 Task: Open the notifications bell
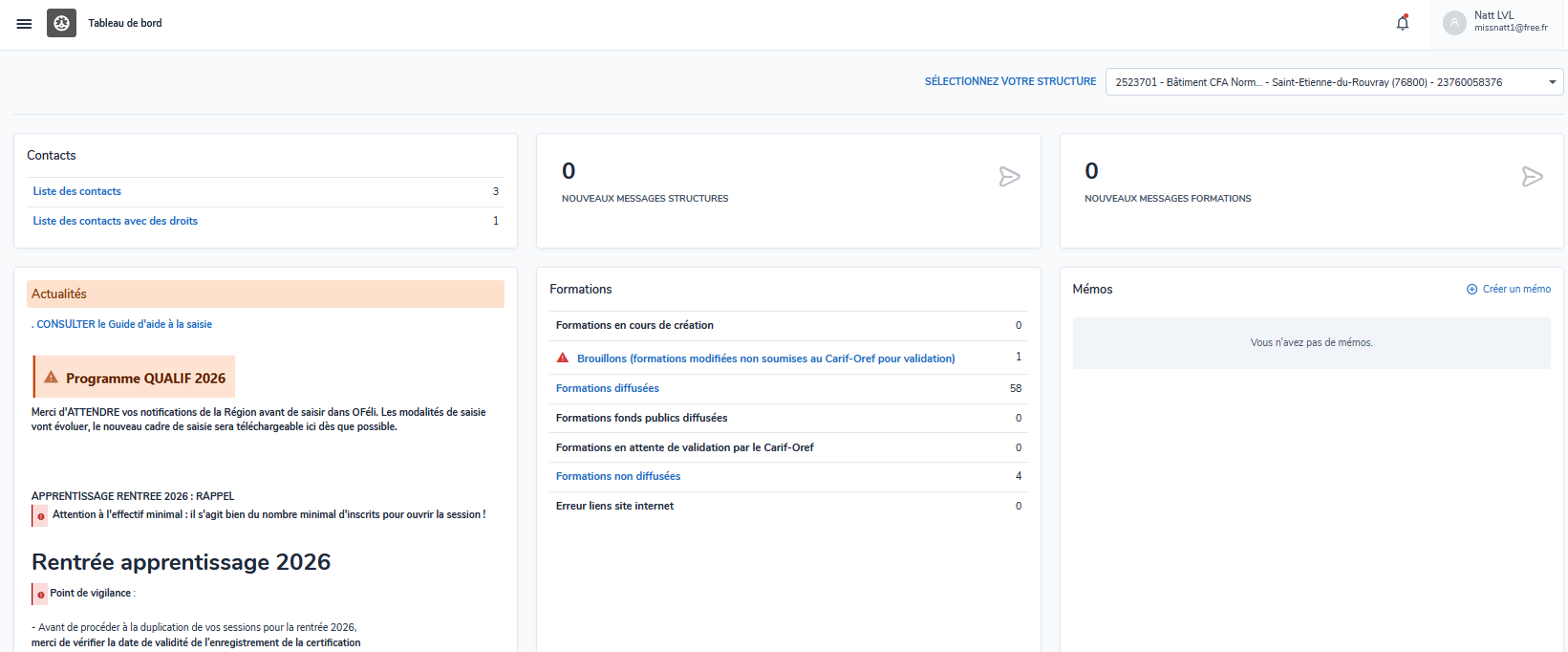[1403, 23]
